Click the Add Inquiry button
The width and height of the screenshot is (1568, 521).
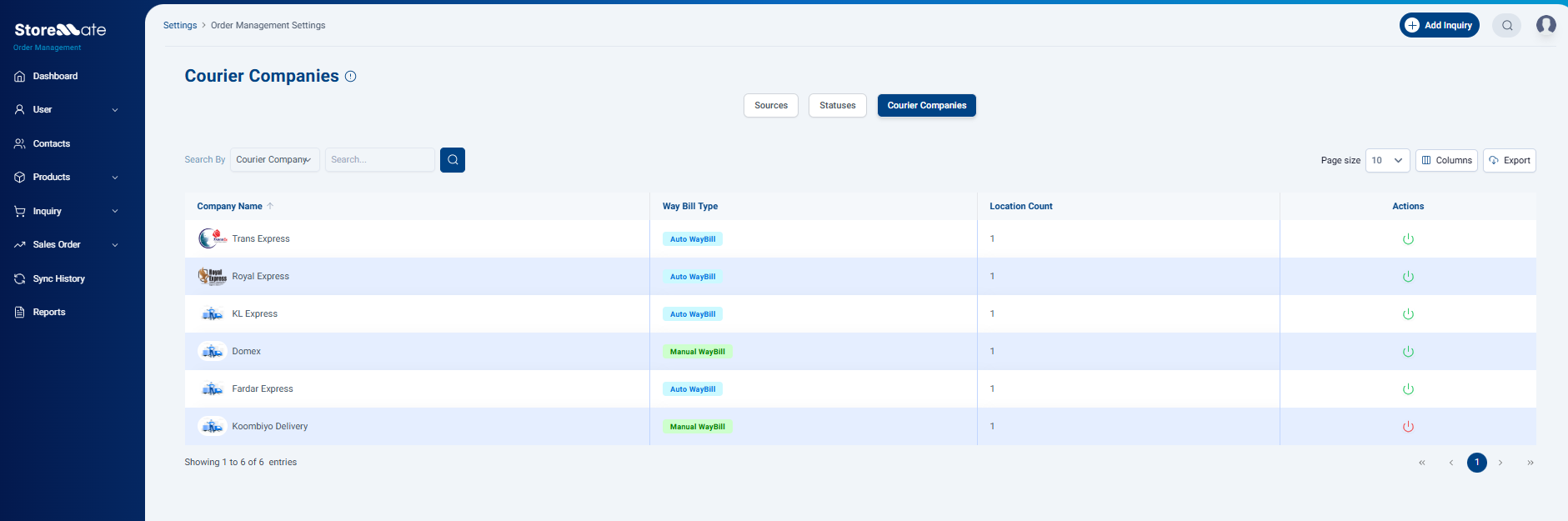pyautogui.click(x=1440, y=26)
